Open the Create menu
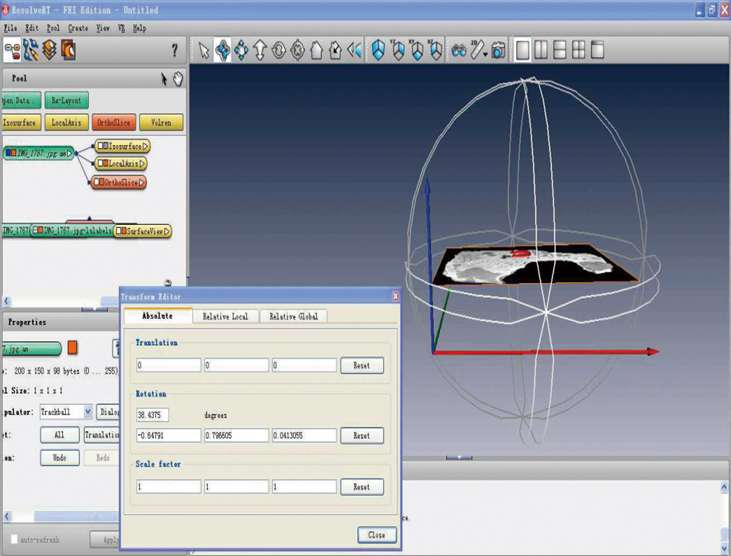Viewport: 731px width, 556px height. tap(78, 28)
